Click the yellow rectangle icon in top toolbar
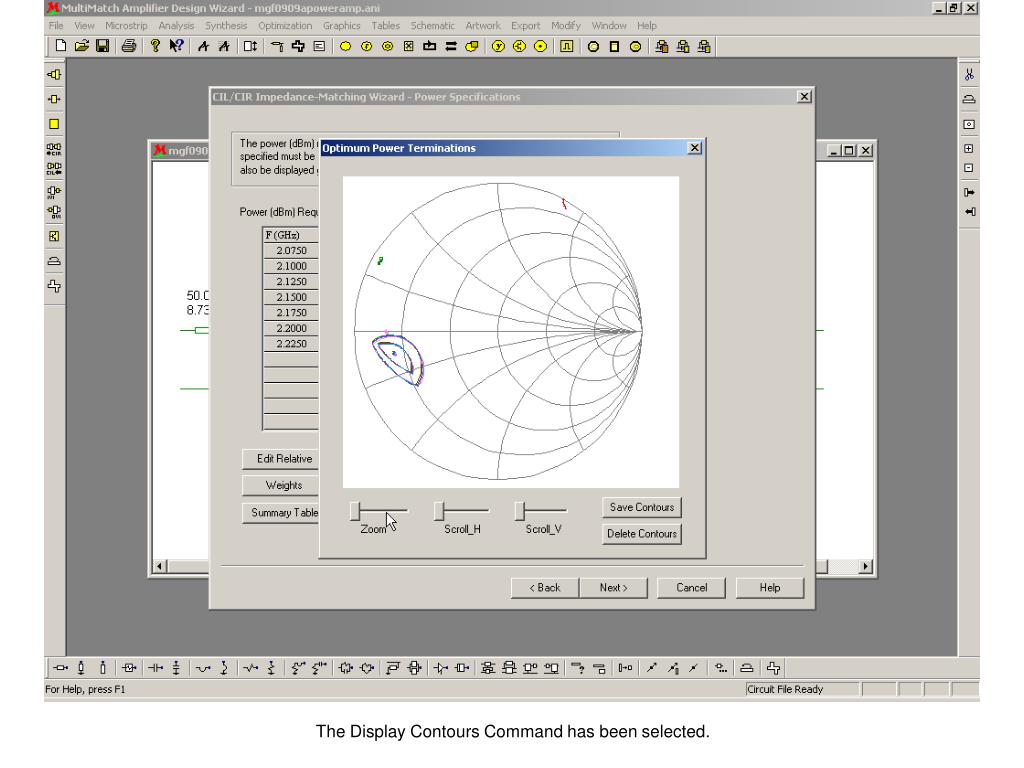Image resolution: width=1024 pixels, height=768 pixels. [614, 46]
